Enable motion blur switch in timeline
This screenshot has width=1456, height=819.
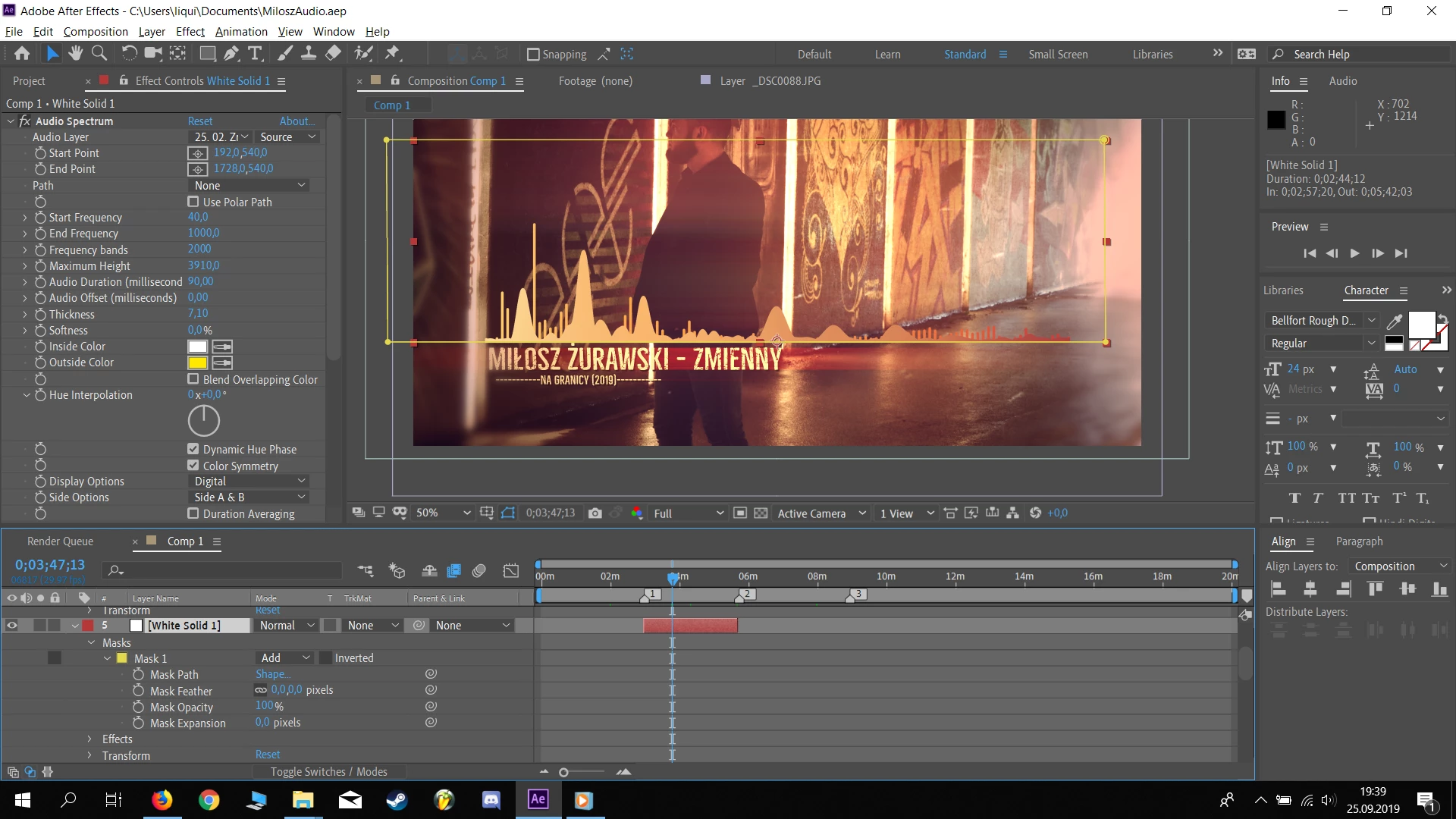point(479,570)
